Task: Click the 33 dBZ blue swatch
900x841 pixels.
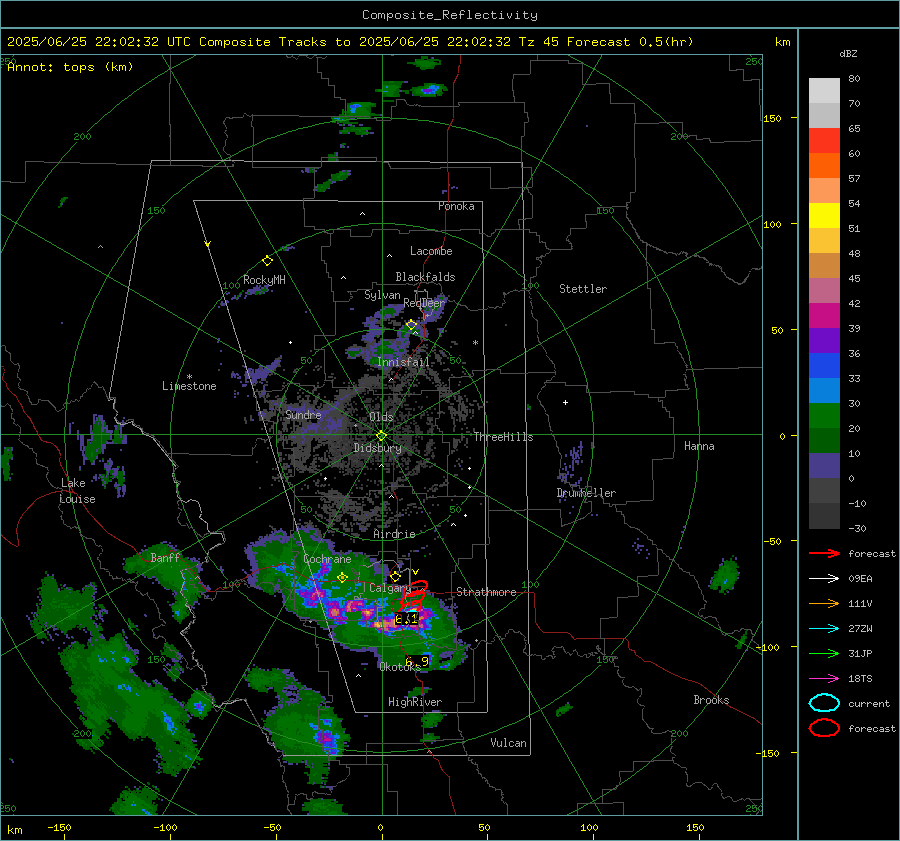Action: (824, 365)
